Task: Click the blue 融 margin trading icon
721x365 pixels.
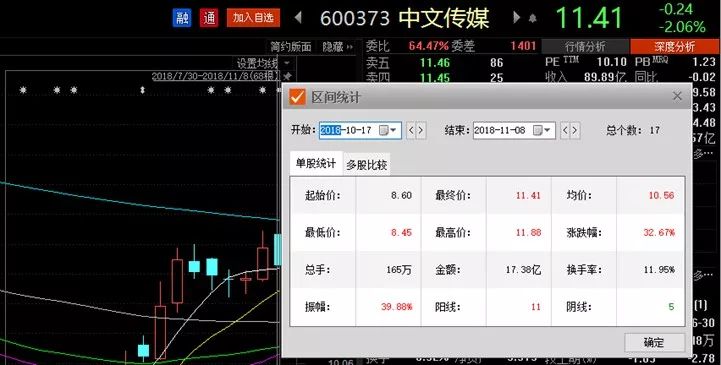Action: pos(182,18)
